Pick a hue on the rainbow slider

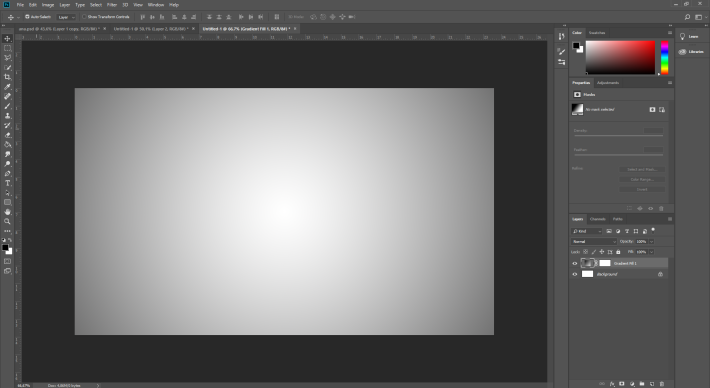pyautogui.click(x=664, y=57)
